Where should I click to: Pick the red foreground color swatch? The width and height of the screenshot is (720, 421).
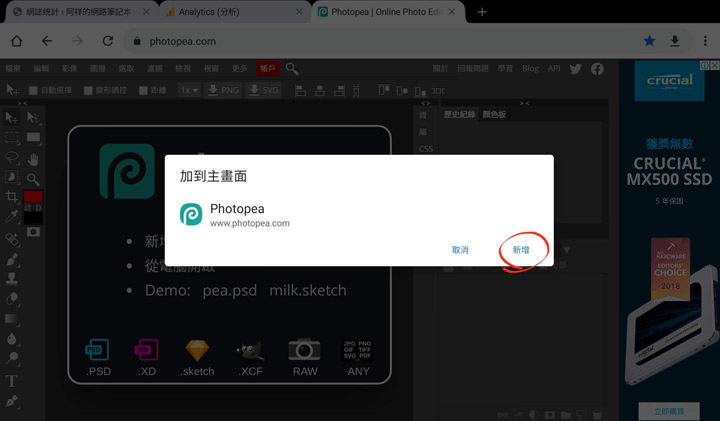pos(33,197)
